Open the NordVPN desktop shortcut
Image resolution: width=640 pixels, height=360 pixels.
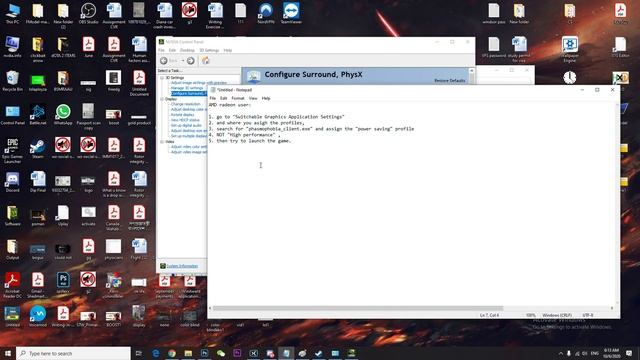coord(266,13)
